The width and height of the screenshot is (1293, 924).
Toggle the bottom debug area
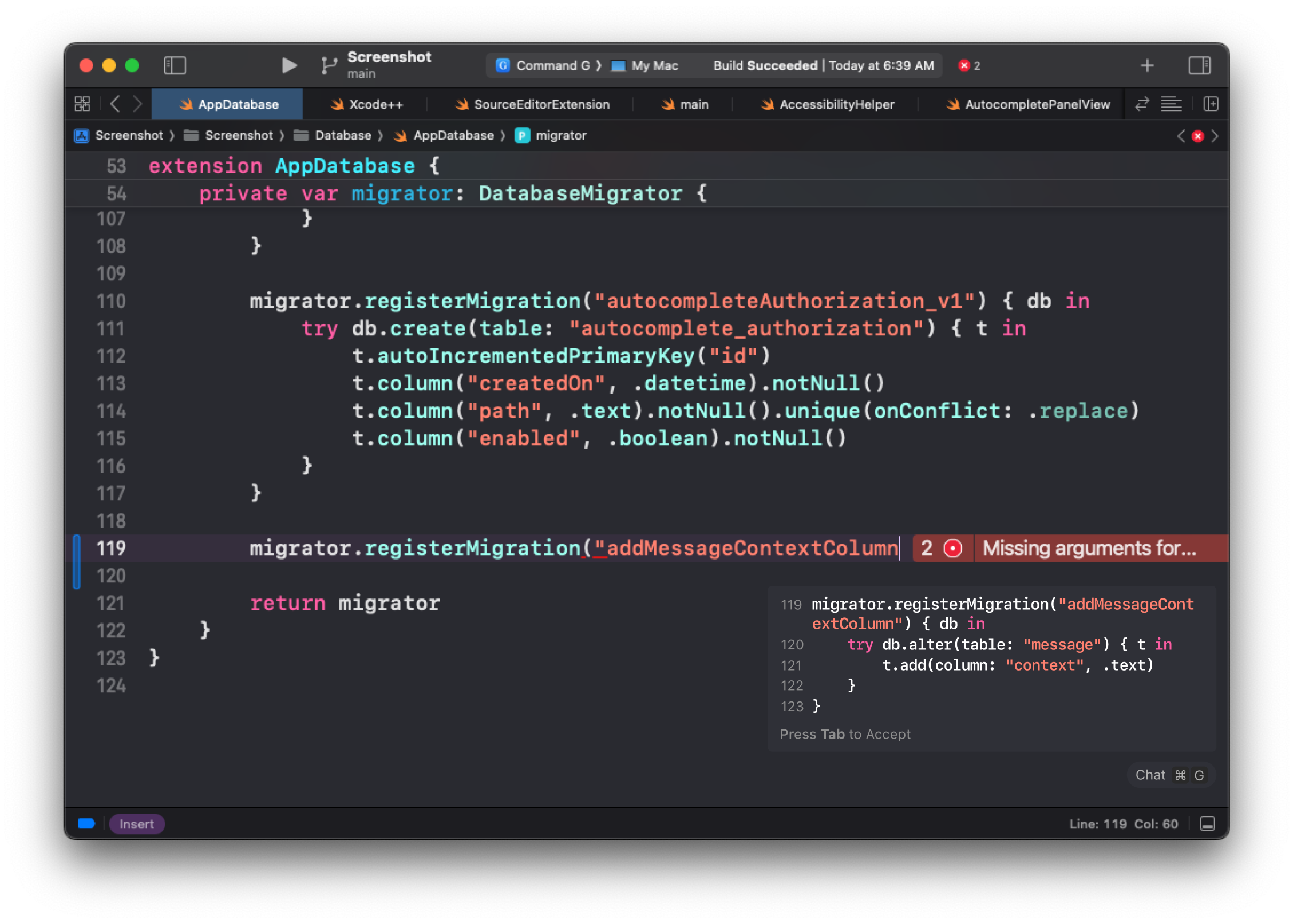coord(1207,824)
